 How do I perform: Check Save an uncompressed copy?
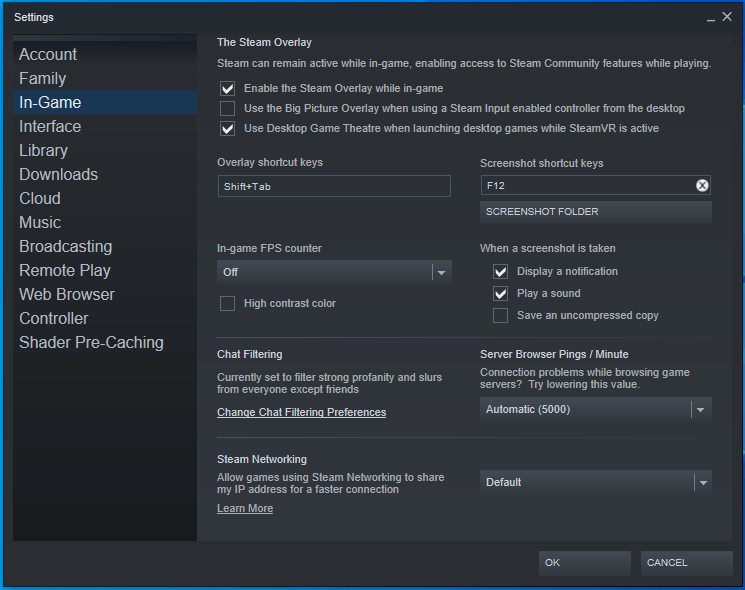click(501, 315)
